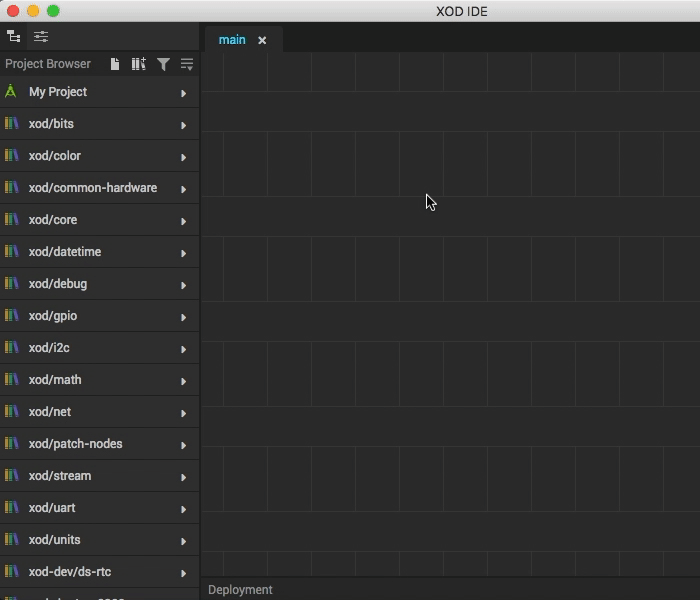Expand the xod/color arrow
The image size is (700, 600).
click(x=183, y=157)
